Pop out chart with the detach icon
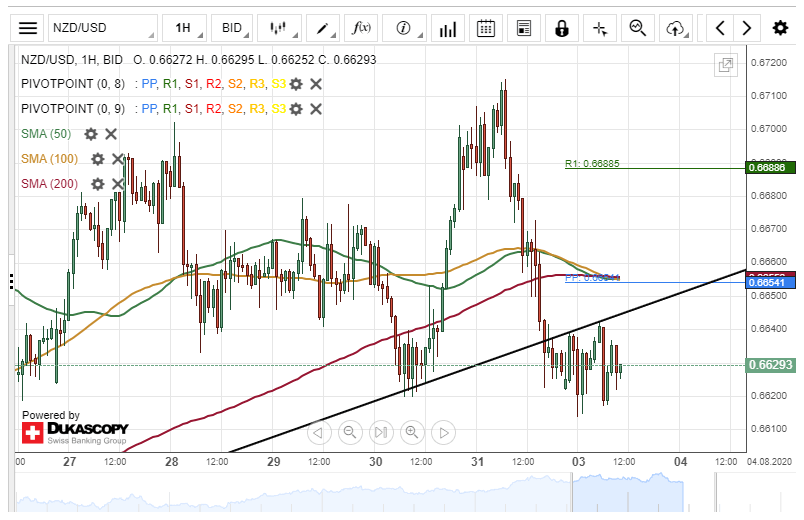The width and height of the screenshot is (804, 520). pos(725,65)
